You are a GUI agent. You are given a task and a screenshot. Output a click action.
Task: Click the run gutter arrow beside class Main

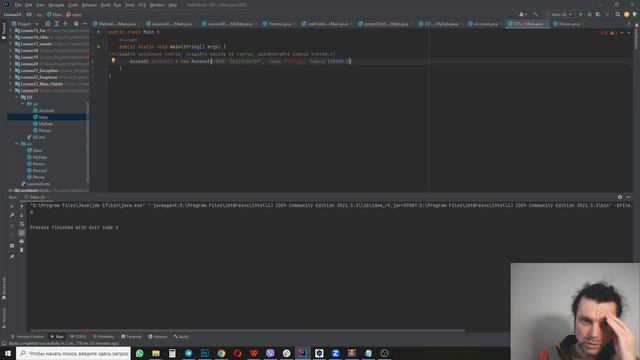click(98, 32)
